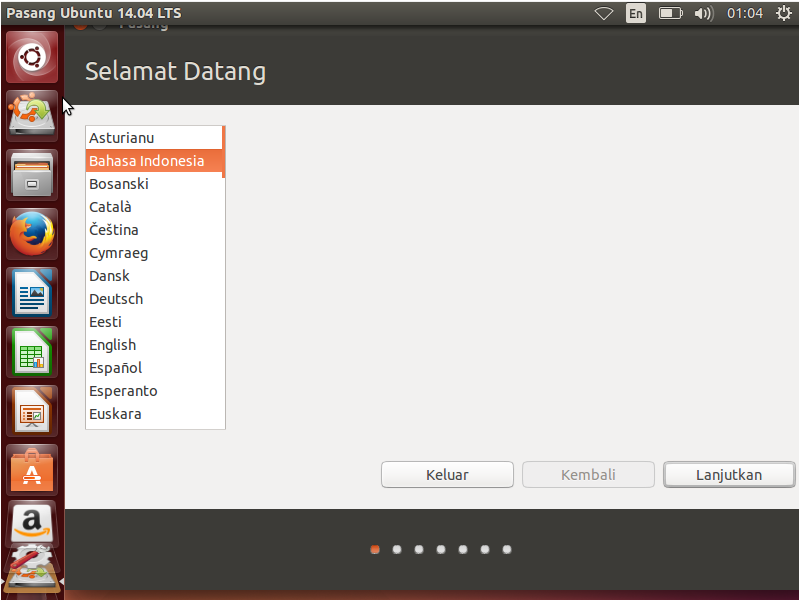
Task: Select Bahasa Indonesia in the language list
Action: click(x=154, y=161)
